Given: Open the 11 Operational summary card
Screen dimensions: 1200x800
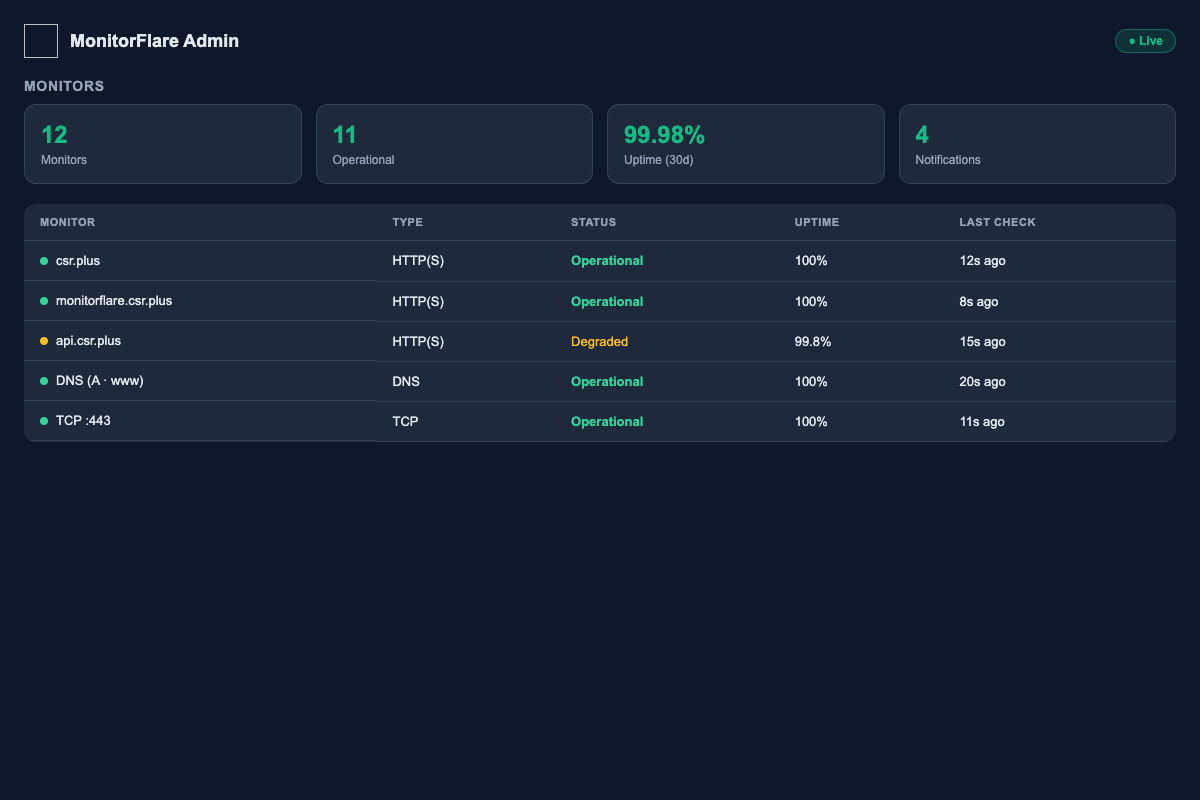Looking at the screenshot, I should (x=454, y=144).
